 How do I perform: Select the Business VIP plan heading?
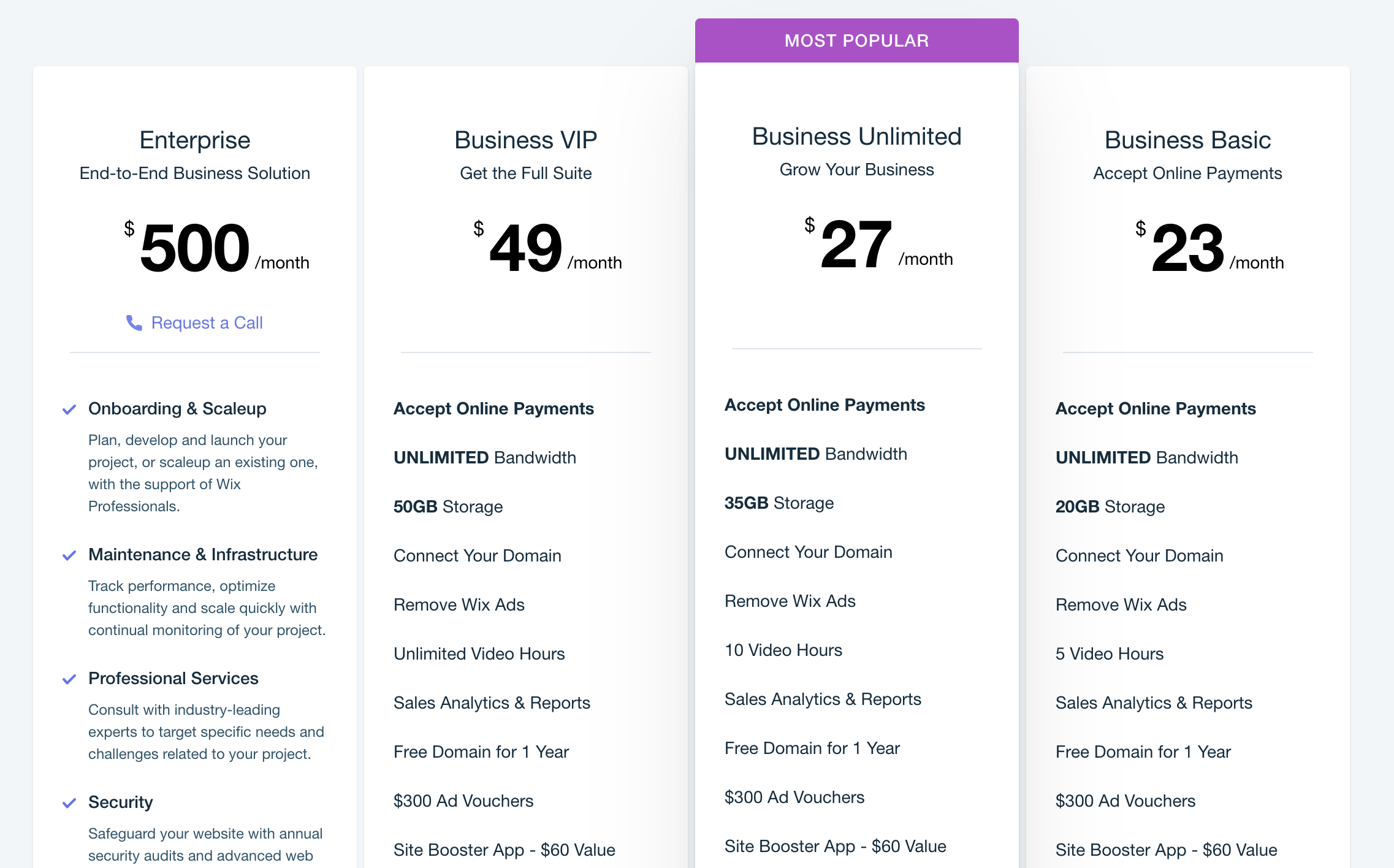click(526, 140)
